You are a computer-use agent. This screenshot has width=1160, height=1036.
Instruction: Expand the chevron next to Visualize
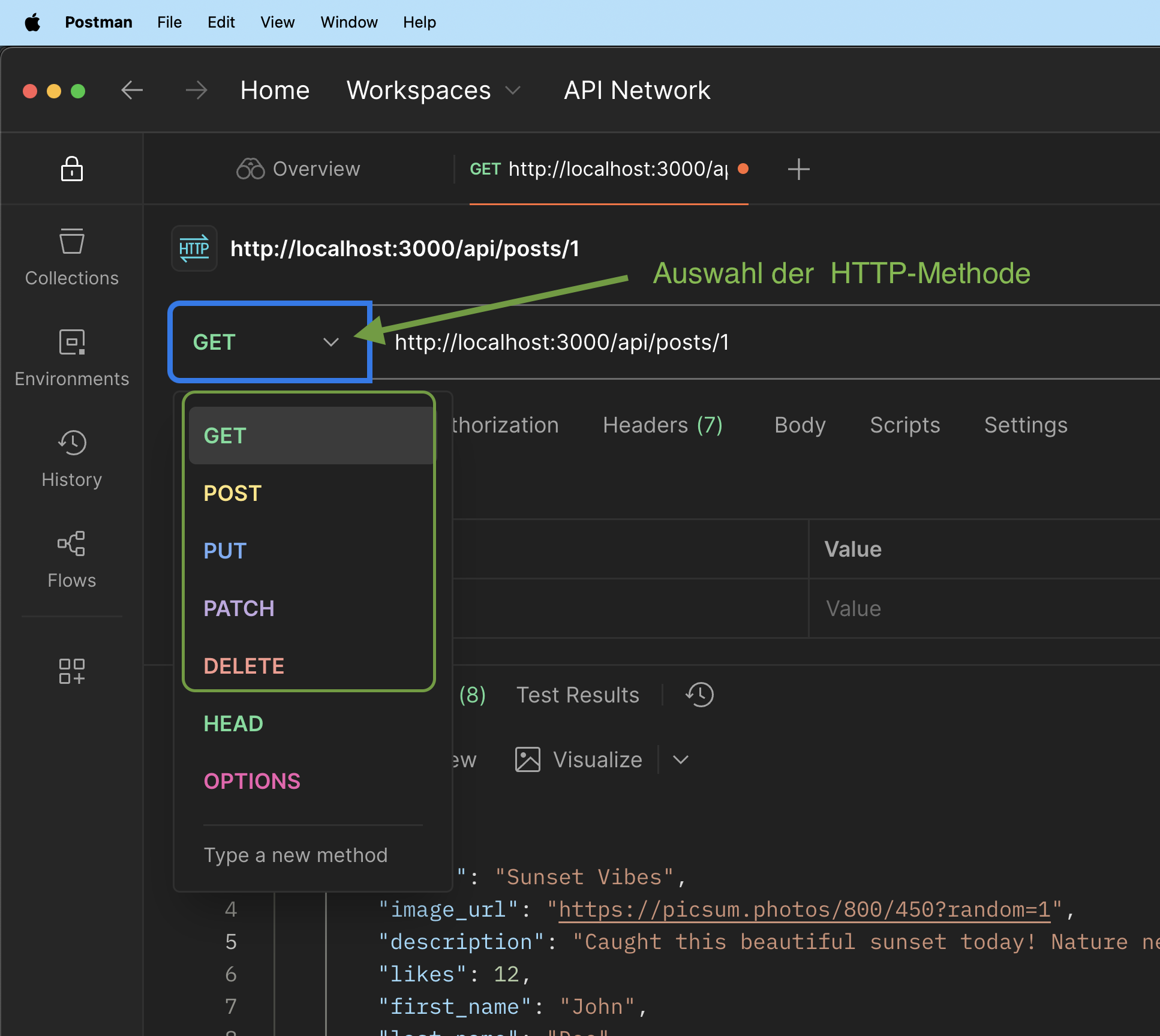click(x=680, y=759)
